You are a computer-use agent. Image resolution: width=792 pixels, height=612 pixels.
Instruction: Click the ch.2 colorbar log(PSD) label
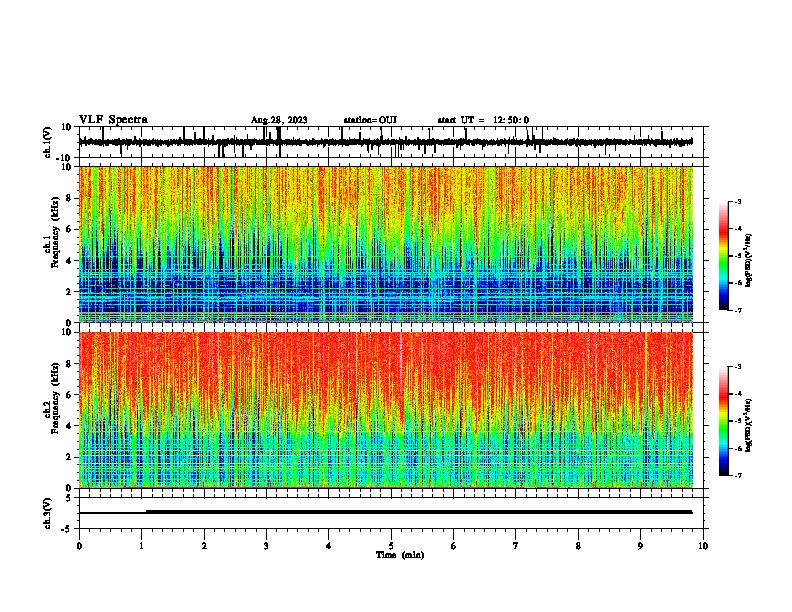(749, 425)
